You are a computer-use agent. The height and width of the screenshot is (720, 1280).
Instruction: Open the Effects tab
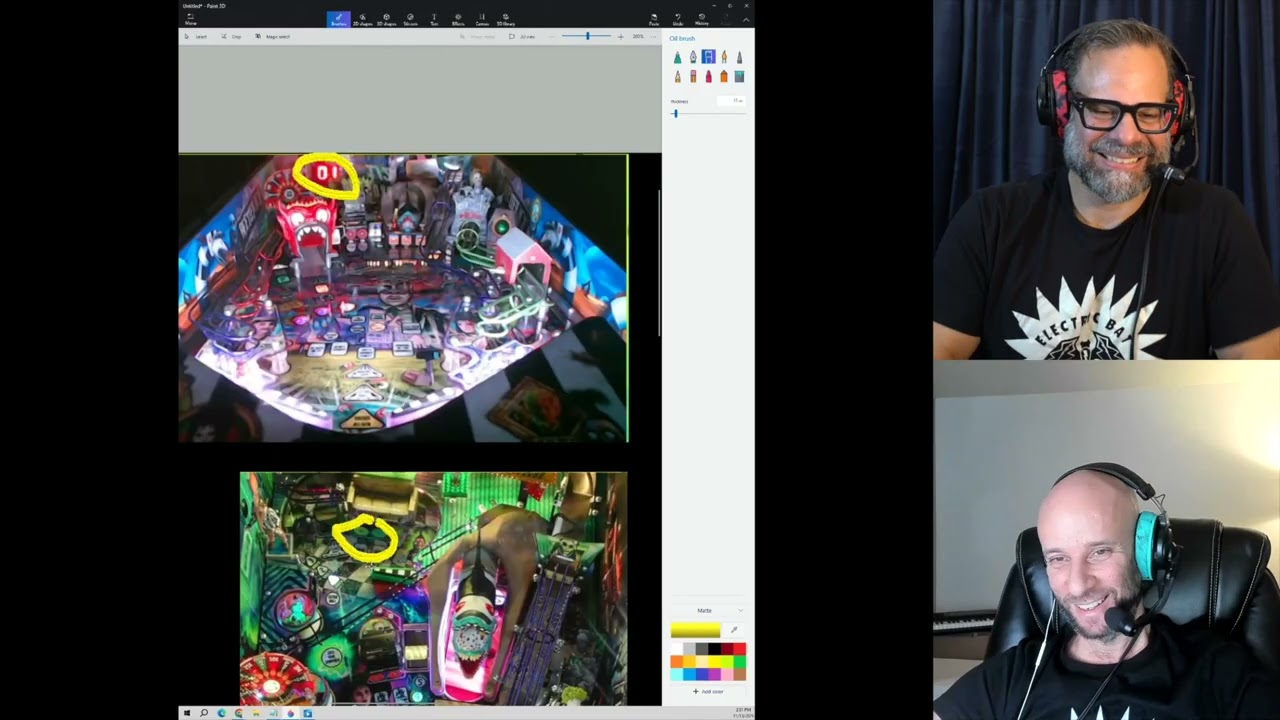458,19
